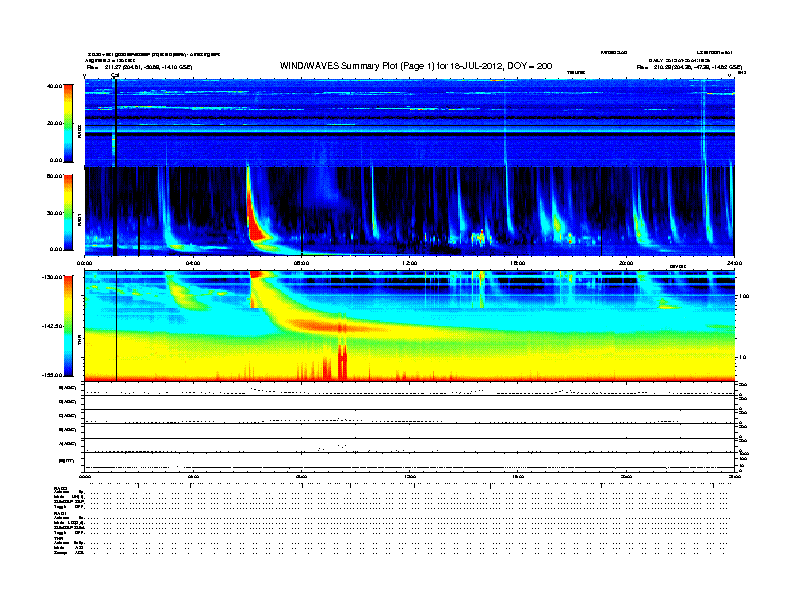
Task: Click the RAD1 heading in bottom status table
Action: pyautogui.click(x=60, y=514)
